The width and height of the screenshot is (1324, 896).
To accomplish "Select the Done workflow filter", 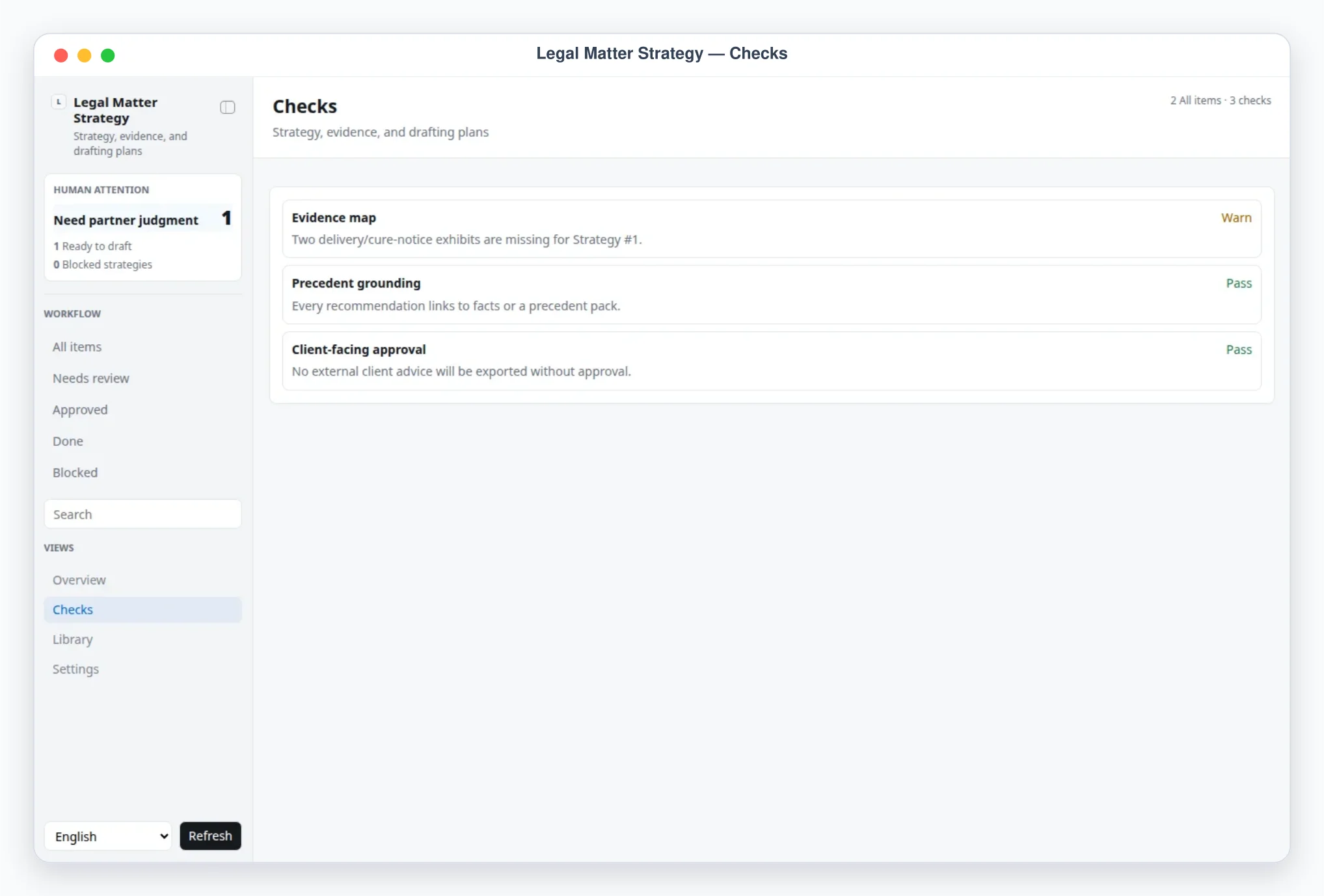I will point(142,441).
